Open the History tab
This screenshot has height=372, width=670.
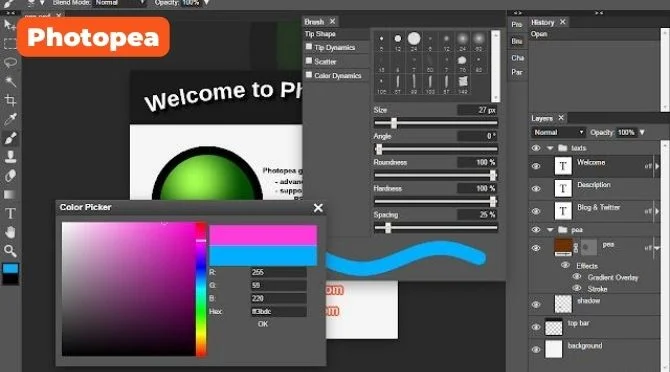coord(542,22)
